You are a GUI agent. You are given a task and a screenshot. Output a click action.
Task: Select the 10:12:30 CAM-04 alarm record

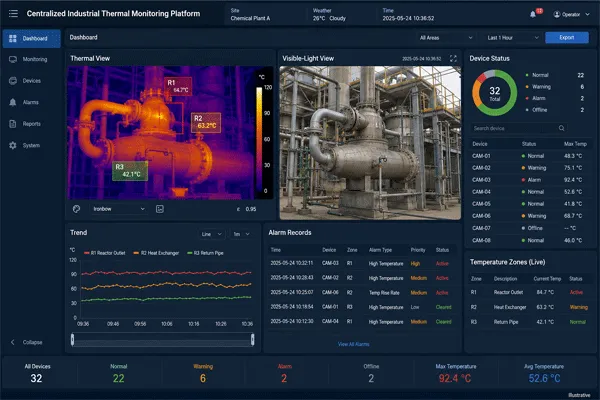point(362,322)
